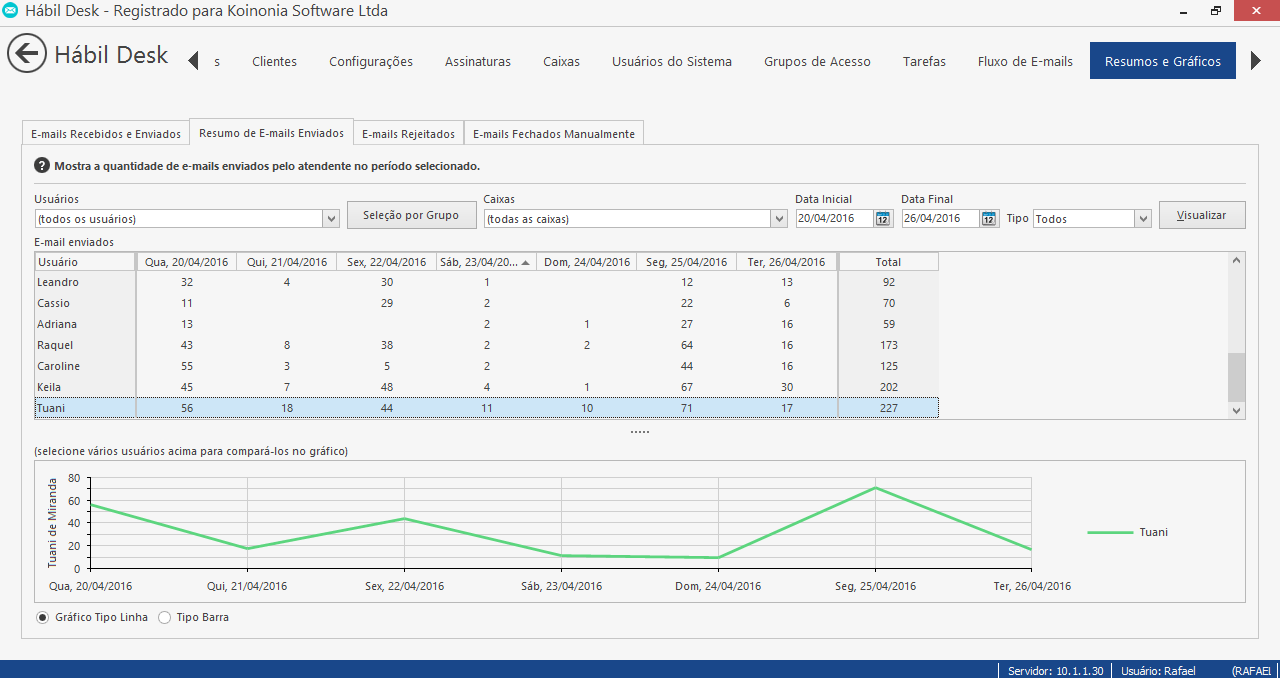1280x678 pixels.
Task: Select Tipo Barra radio button
Action: coord(165,618)
